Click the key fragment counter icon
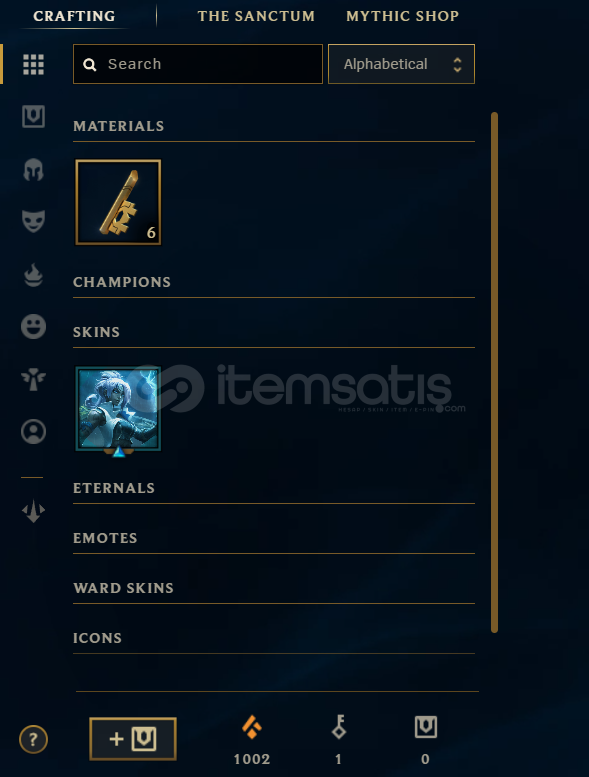This screenshot has width=589, height=777. (x=339, y=727)
